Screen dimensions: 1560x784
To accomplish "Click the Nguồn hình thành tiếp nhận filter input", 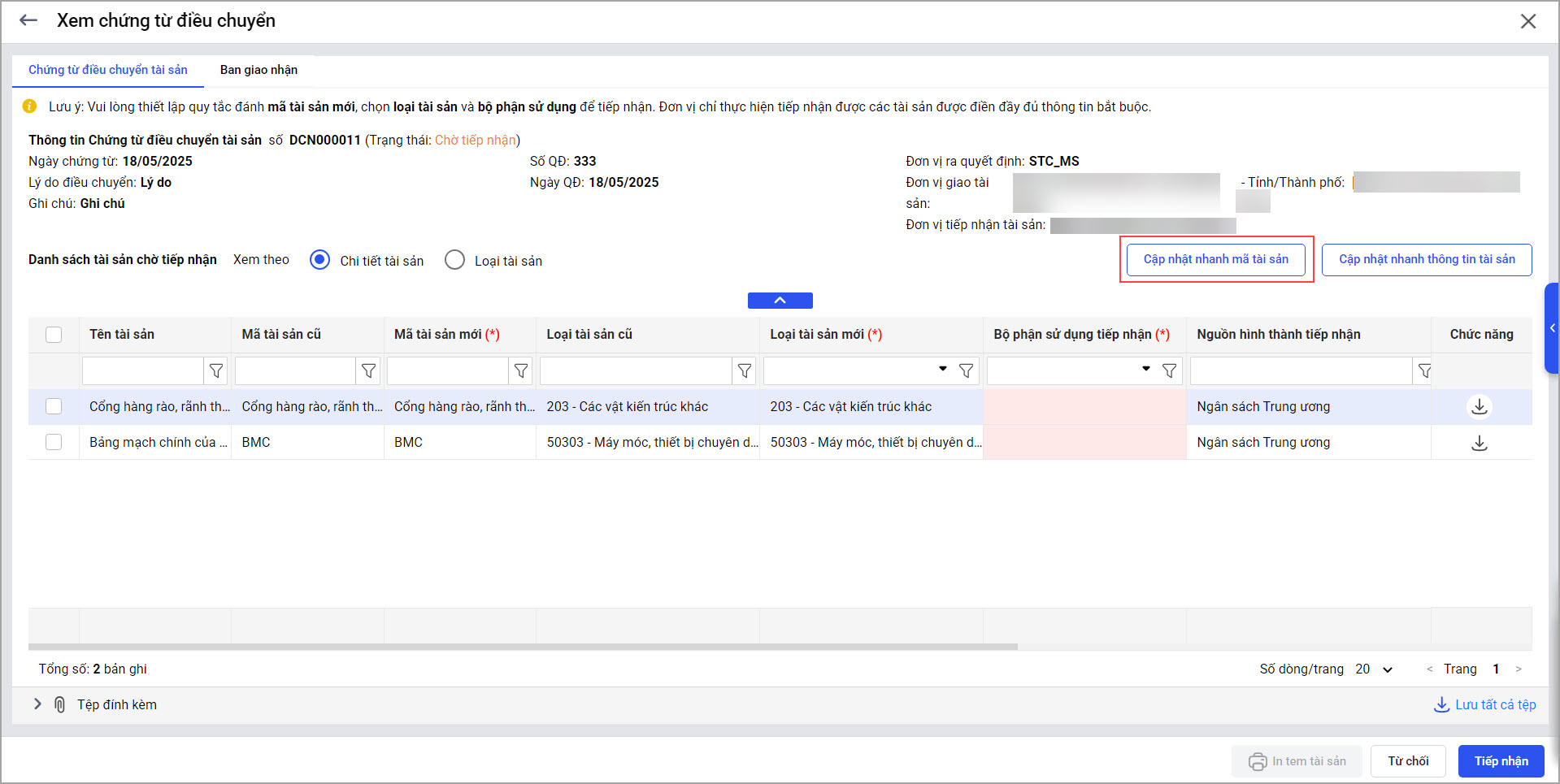I will [x=1301, y=371].
